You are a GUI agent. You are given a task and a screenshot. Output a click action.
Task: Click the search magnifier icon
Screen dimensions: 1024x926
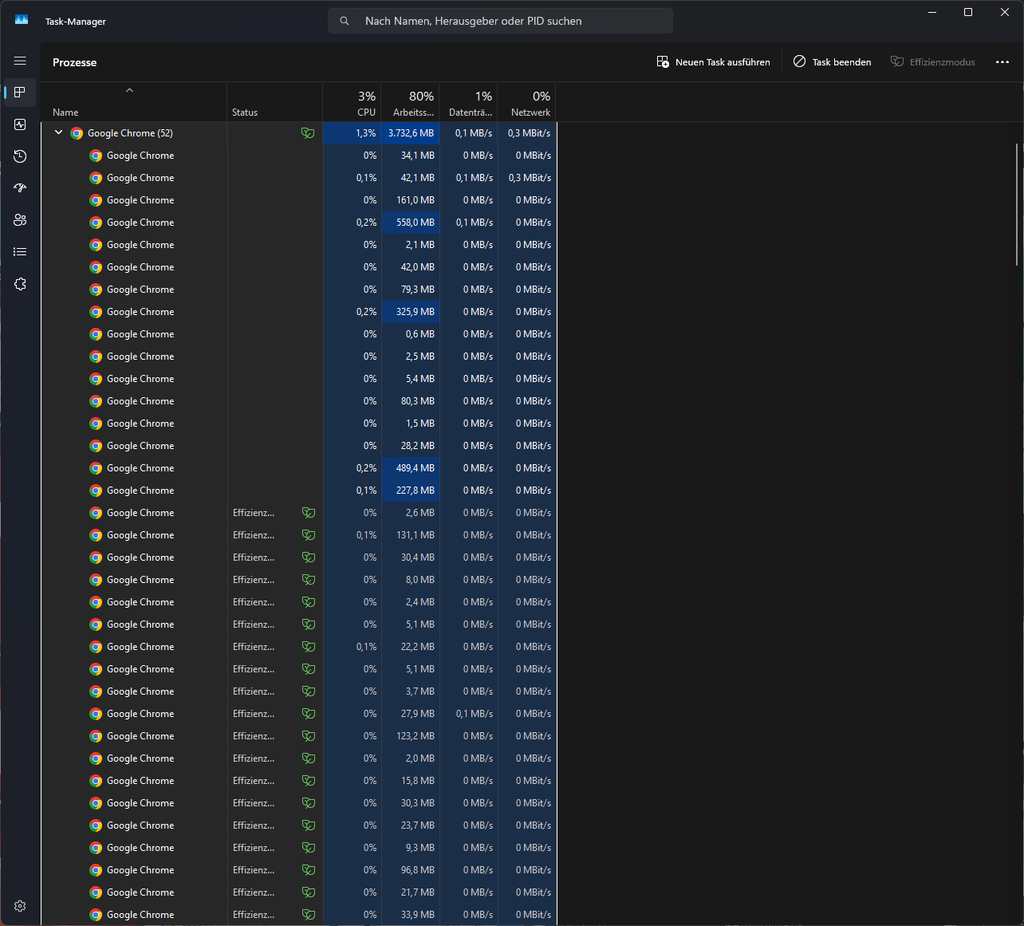[x=344, y=21]
